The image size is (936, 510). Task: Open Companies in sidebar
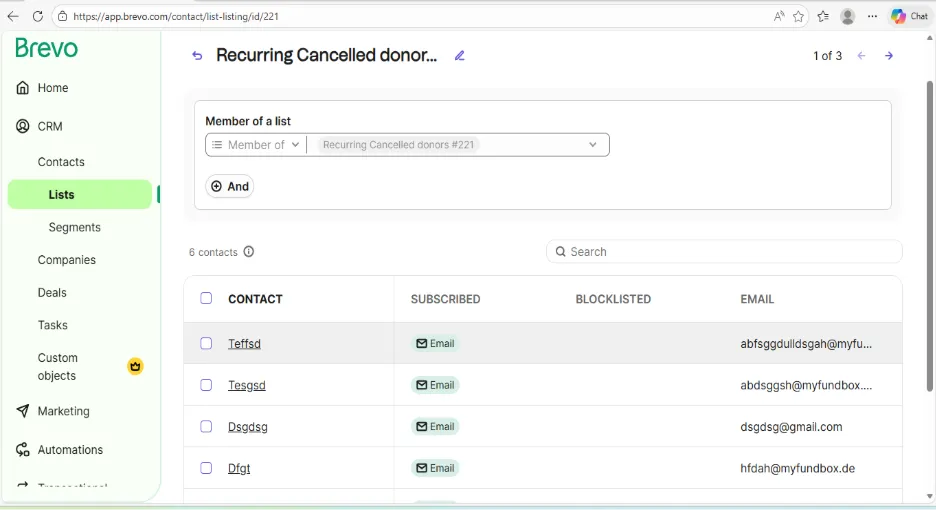[x=66, y=260]
